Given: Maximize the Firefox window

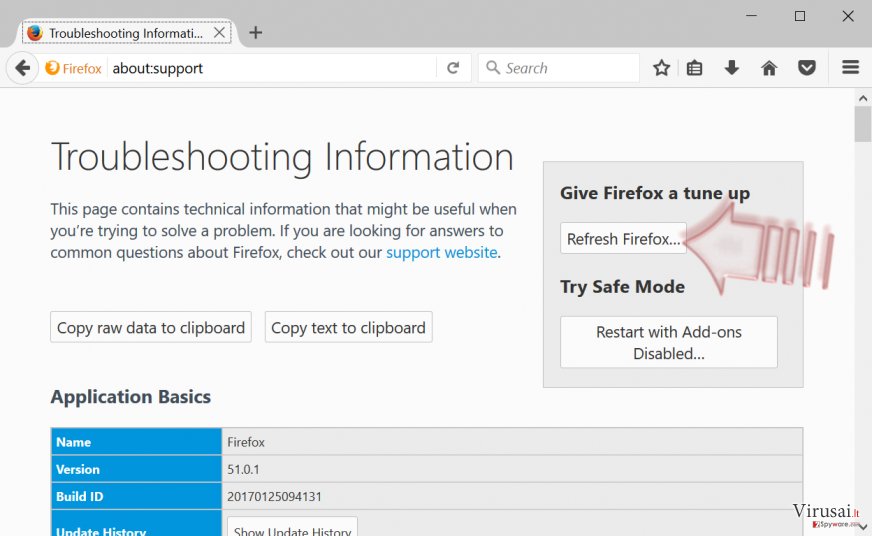Looking at the screenshot, I should [x=800, y=16].
